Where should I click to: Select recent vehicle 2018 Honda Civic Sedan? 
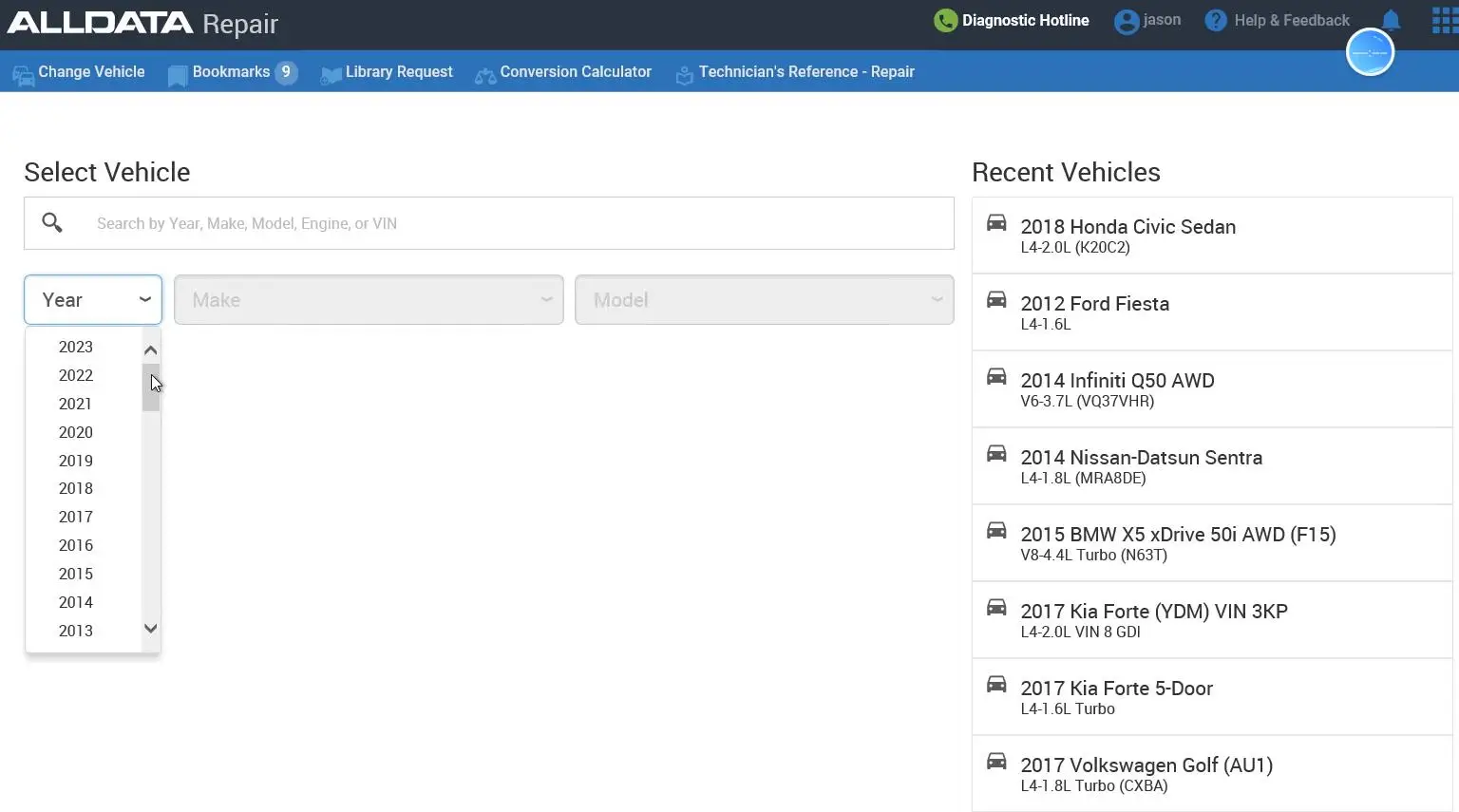click(x=1212, y=236)
